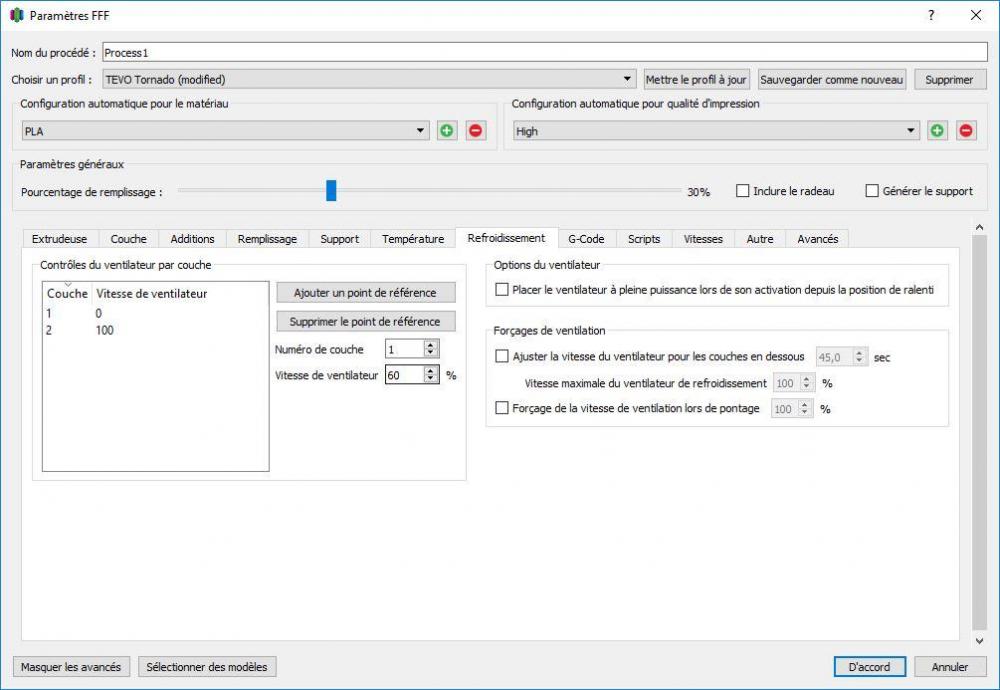The image size is (1000, 690).
Task: Click the Vitesse de ventilateur 60 input field
Action: pyautogui.click(x=405, y=375)
